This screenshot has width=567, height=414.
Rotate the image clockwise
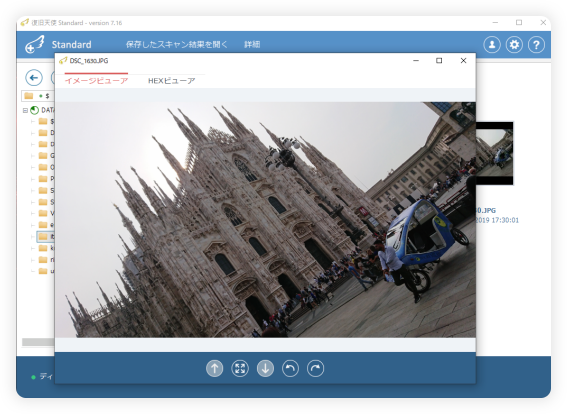[316, 368]
